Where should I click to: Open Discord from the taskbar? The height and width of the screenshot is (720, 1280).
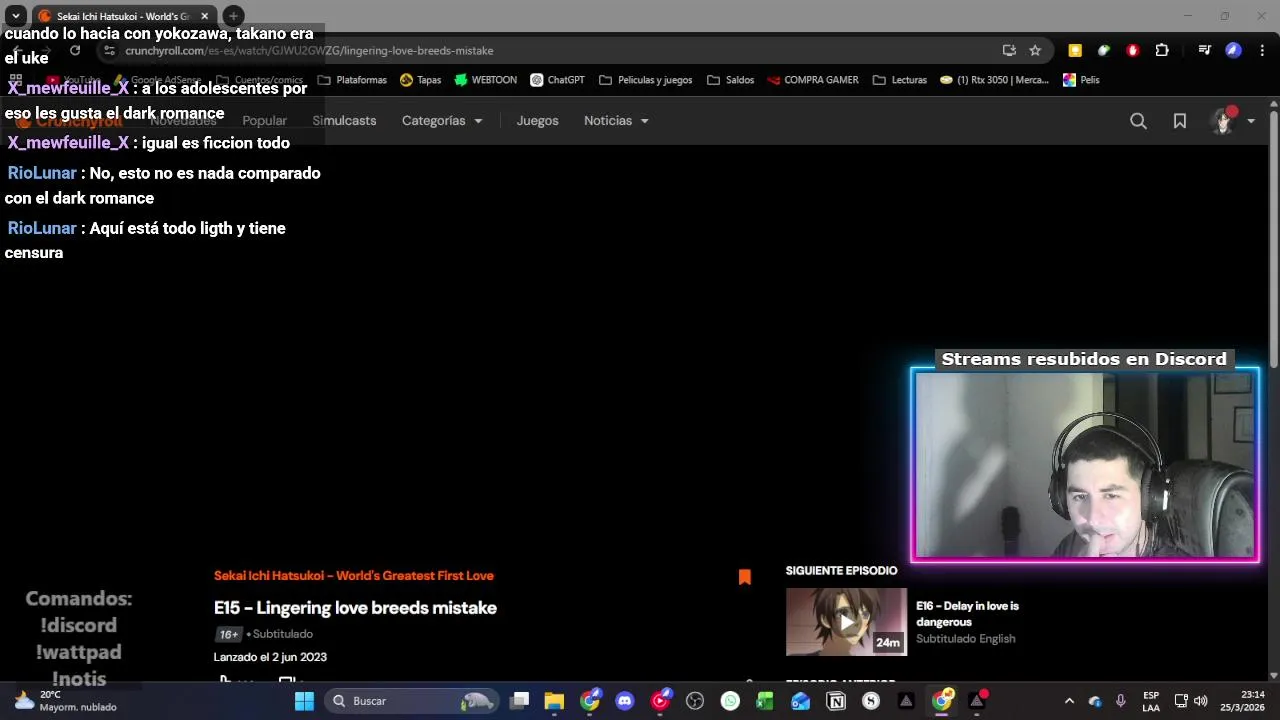pyautogui.click(x=625, y=701)
